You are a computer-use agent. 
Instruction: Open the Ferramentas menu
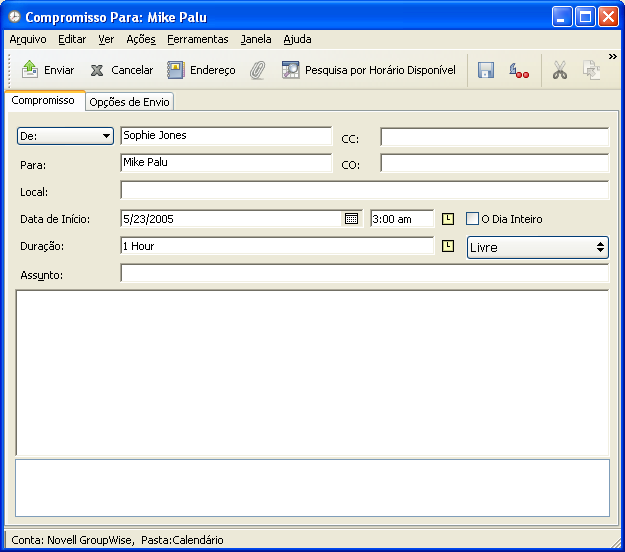coord(198,39)
